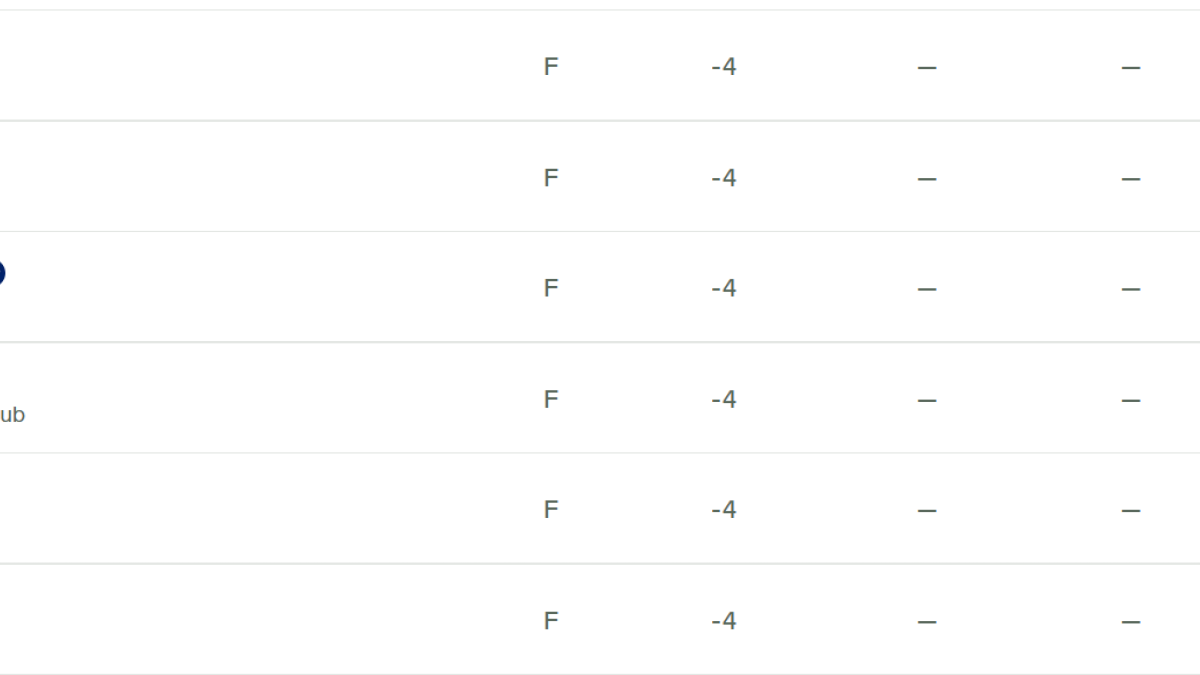Select the F cell in the topmost row
Image resolution: width=1200 pixels, height=675 pixels.
click(x=550, y=67)
